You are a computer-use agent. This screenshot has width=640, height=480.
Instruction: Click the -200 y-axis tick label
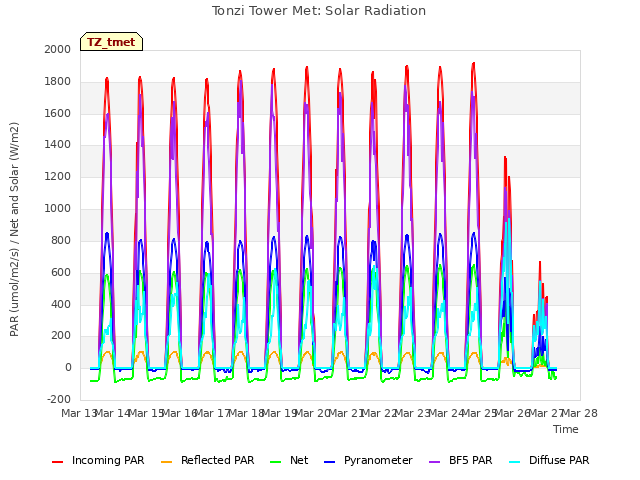59,399
